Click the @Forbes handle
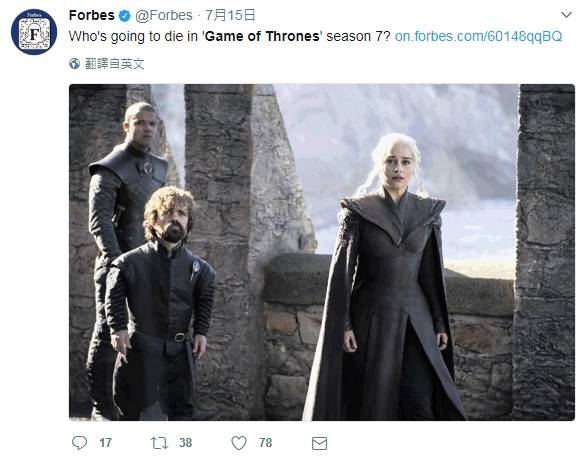584x460 pixels. (x=164, y=15)
